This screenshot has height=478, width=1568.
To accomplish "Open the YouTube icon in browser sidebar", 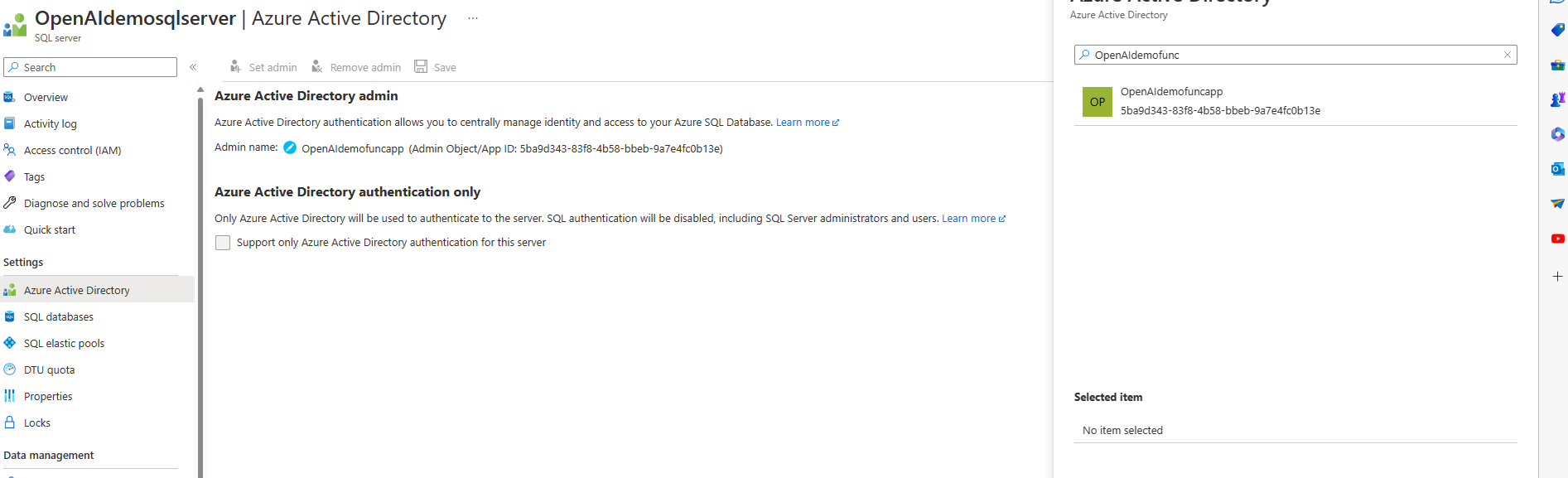I will click(x=1557, y=239).
